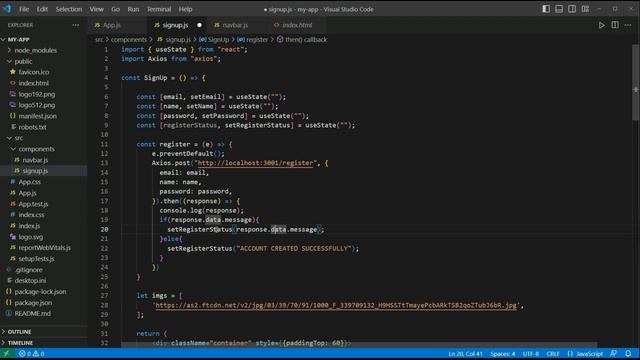Open the Terminal menu

click(159, 9)
